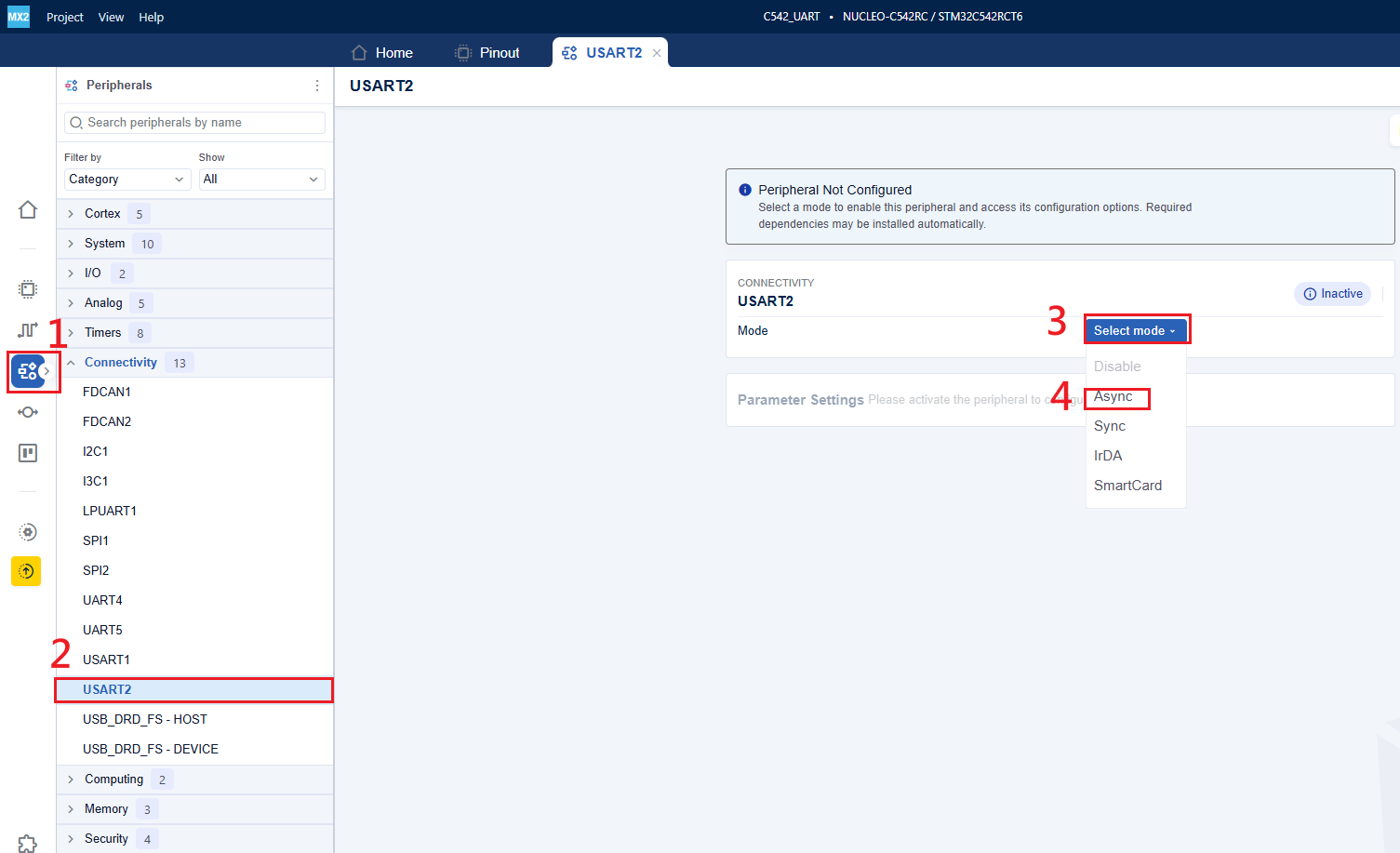
Task: Select UART5 peripheral
Action: pyautogui.click(x=194, y=631)
